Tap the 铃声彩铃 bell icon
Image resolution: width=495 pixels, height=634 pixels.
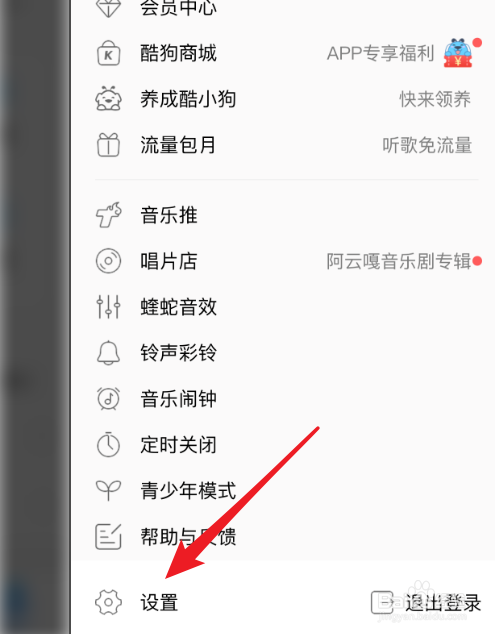tap(108, 353)
